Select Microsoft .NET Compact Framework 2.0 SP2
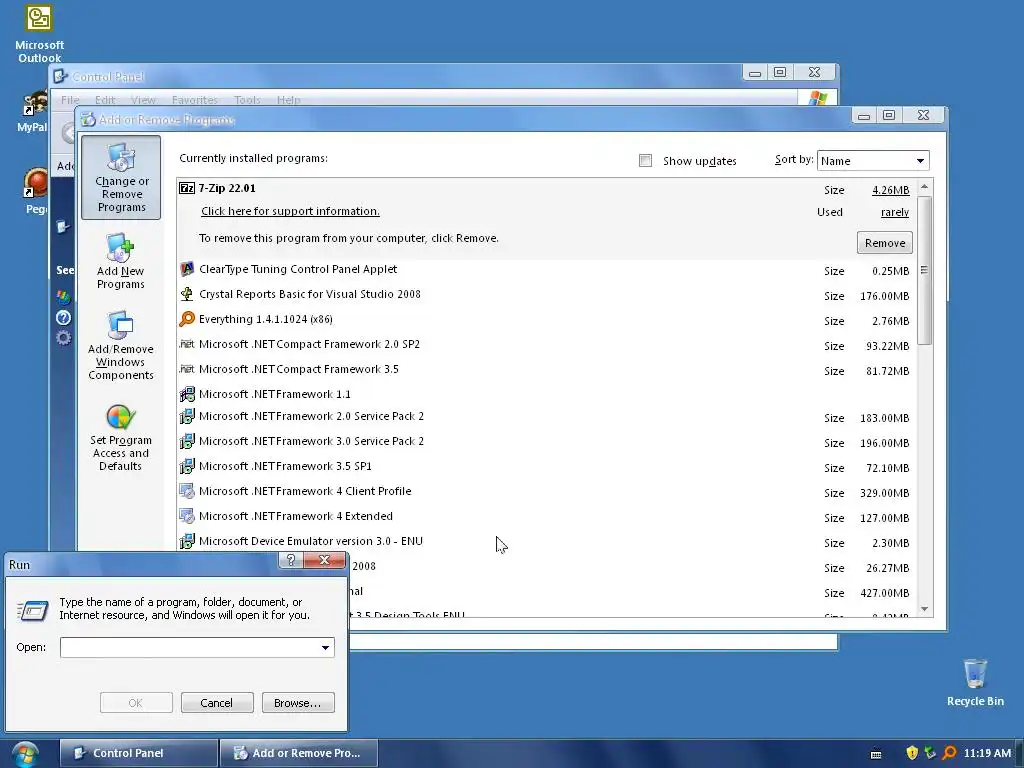 [546, 344]
